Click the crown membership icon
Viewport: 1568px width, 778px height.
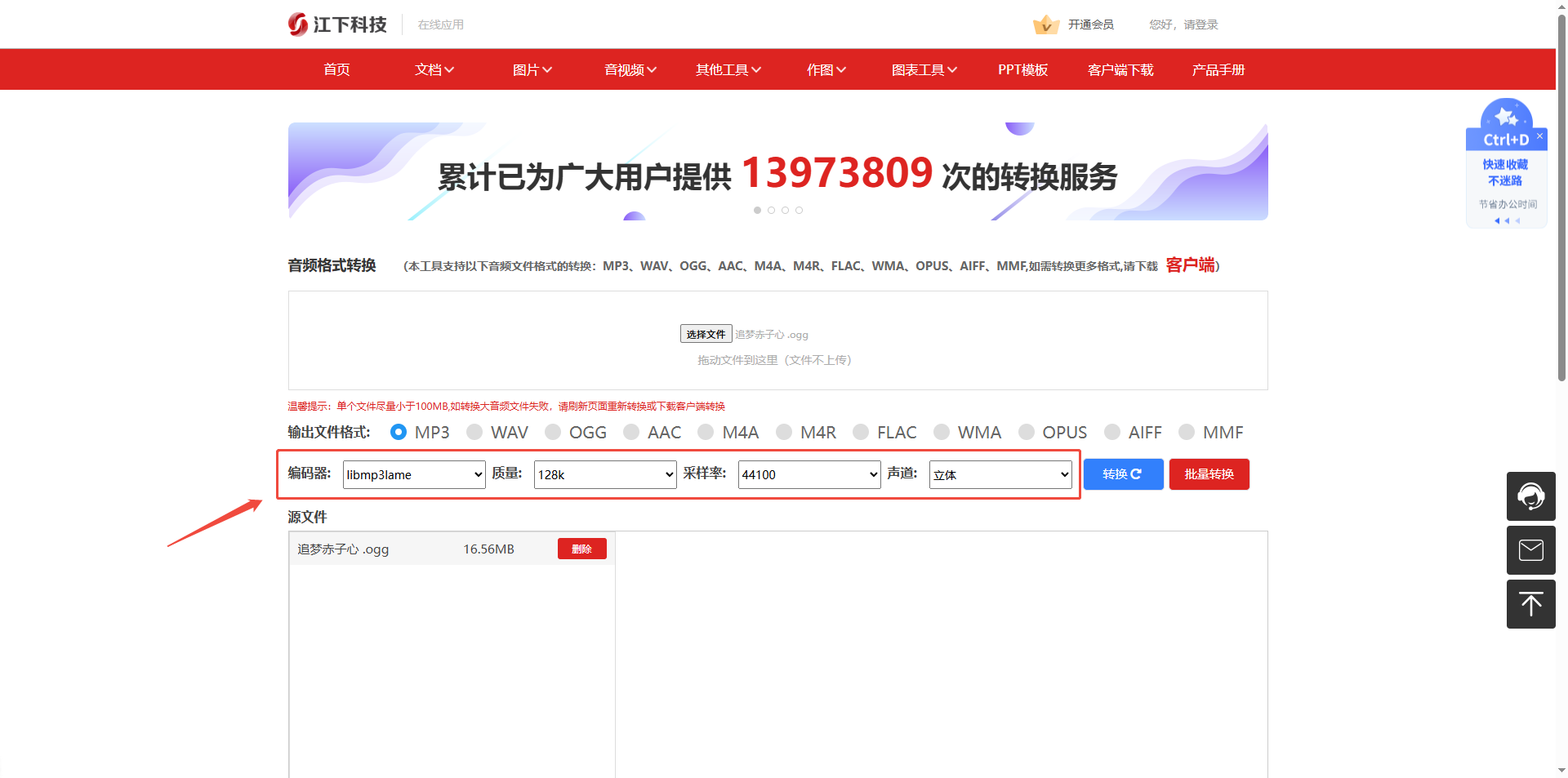point(1045,24)
